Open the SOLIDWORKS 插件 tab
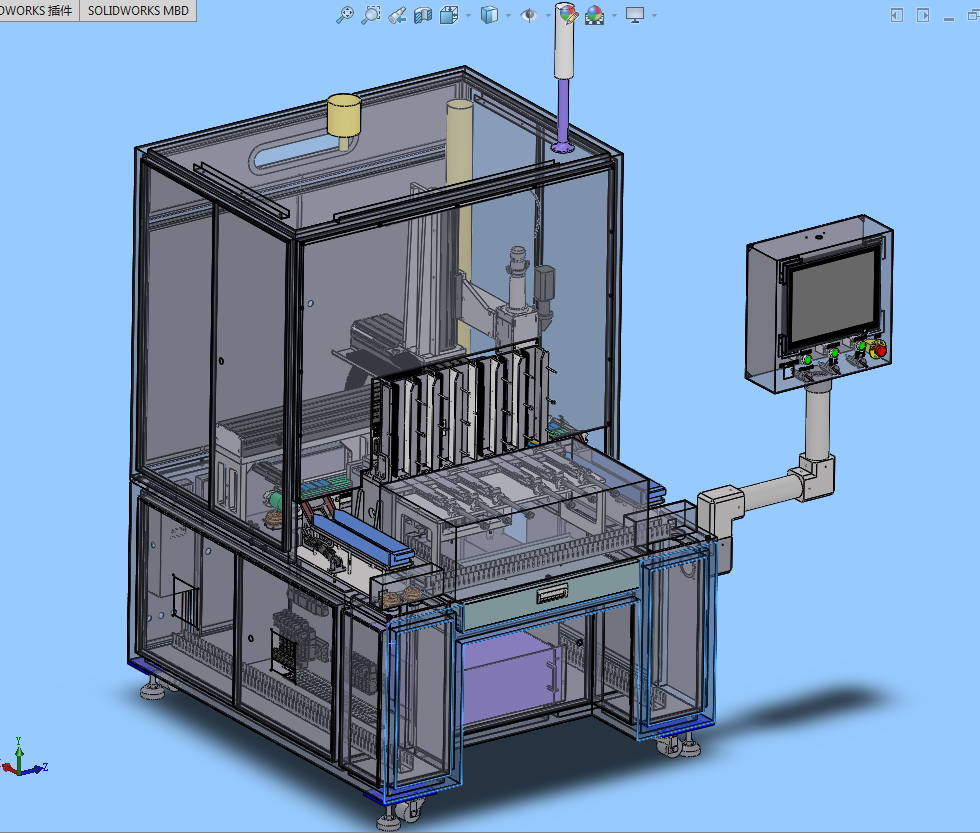The image size is (980, 833). [x=39, y=11]
